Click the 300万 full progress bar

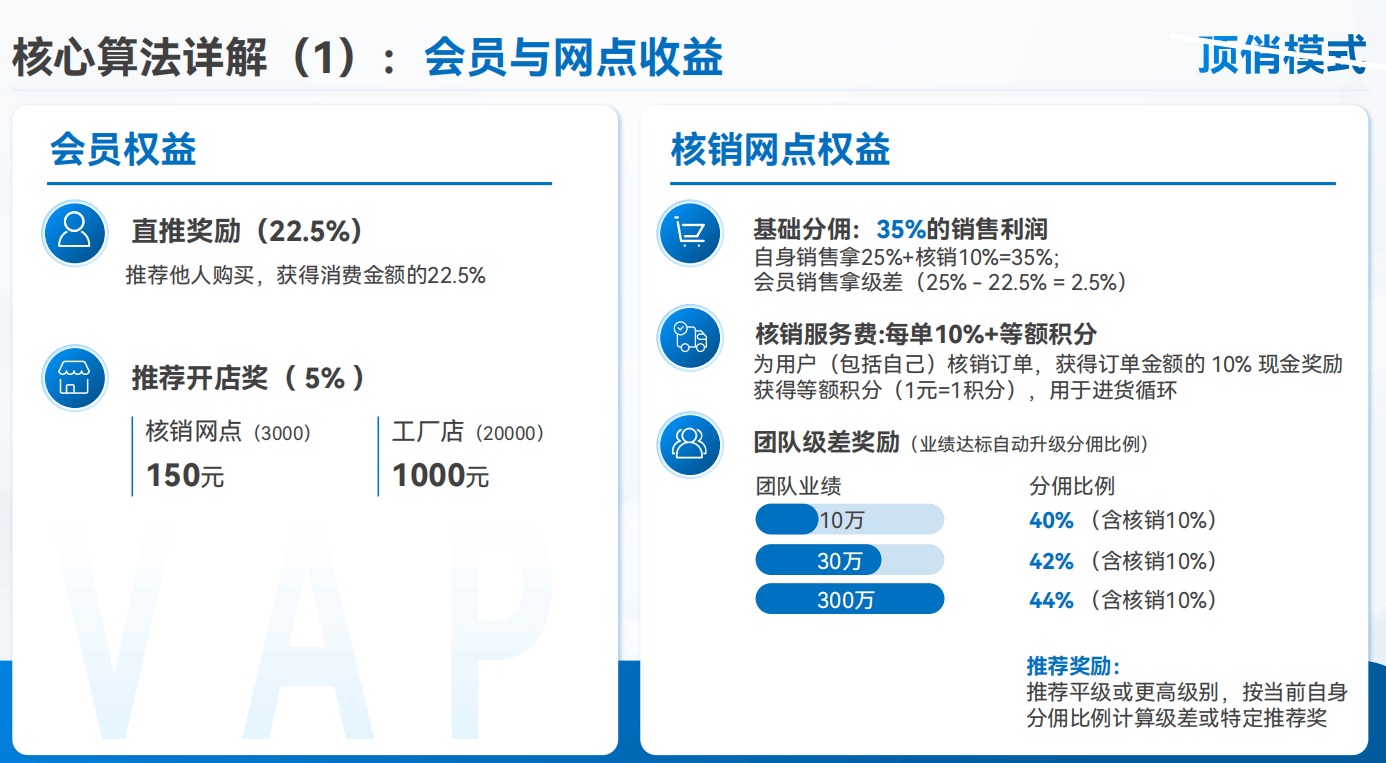tap(849, 599)
